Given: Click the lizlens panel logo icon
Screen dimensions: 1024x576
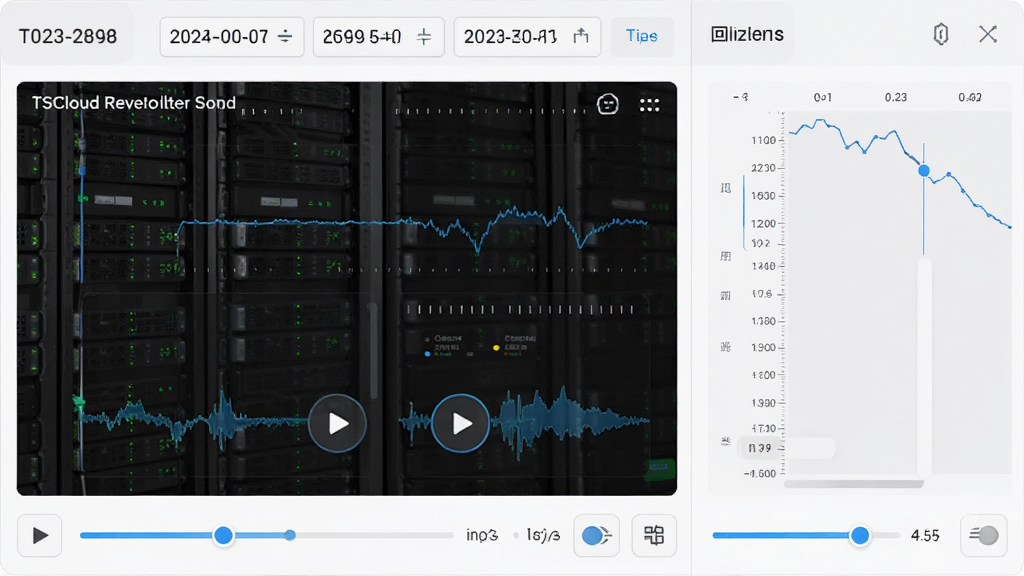Looking at the screenshot, I should [x=718, y=35].
